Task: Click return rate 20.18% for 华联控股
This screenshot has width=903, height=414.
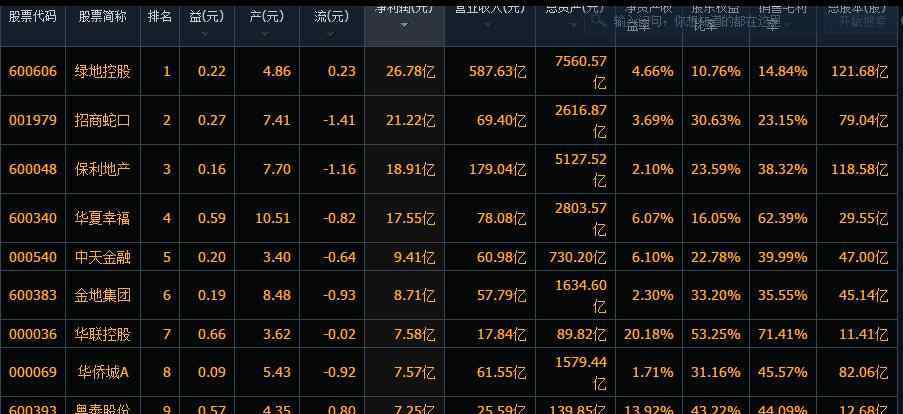Action: (648, 334)
